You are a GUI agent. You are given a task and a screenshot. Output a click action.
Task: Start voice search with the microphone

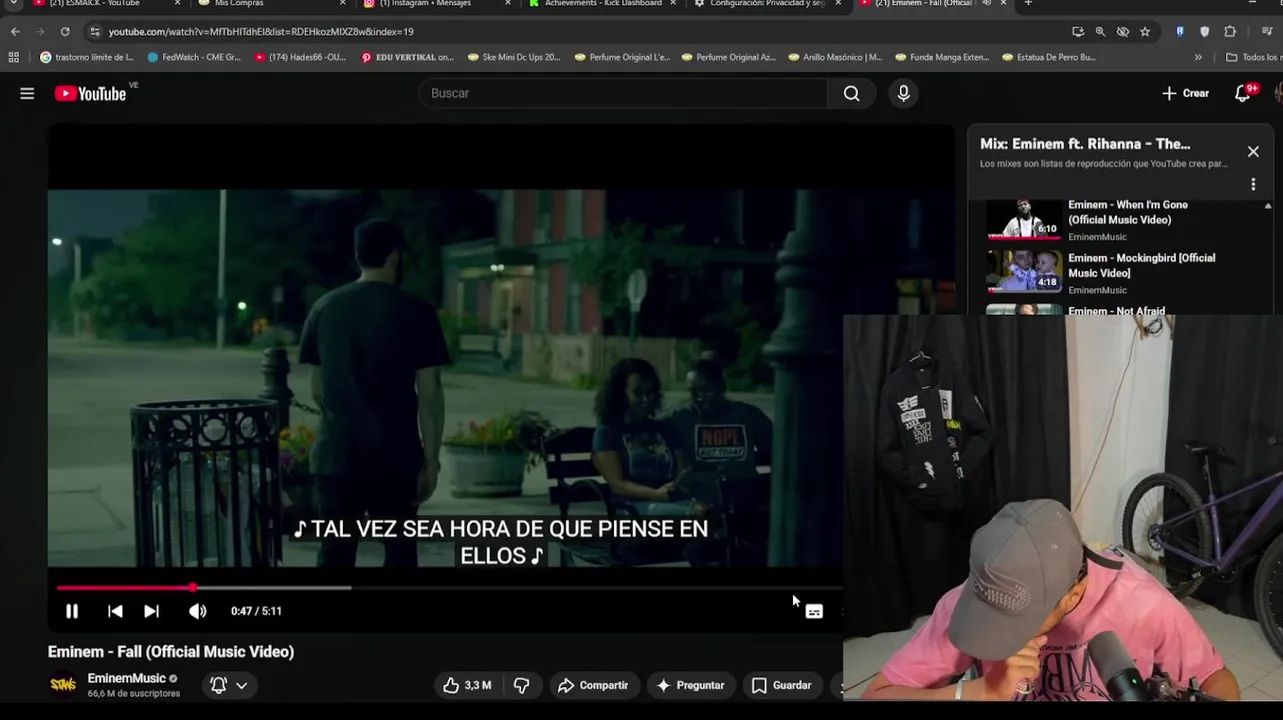tap(903, 93)
